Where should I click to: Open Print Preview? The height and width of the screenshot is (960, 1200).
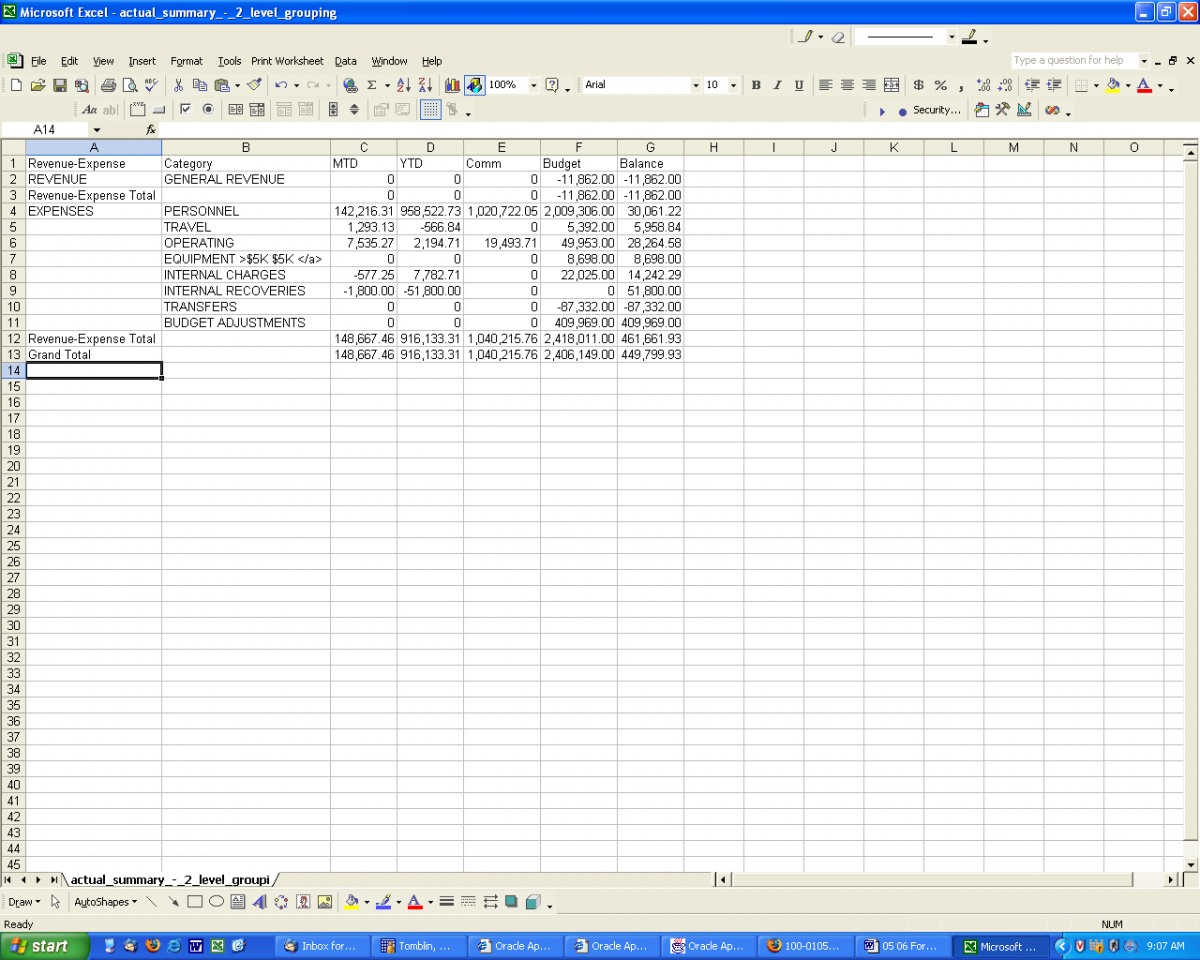pos(130,85)
